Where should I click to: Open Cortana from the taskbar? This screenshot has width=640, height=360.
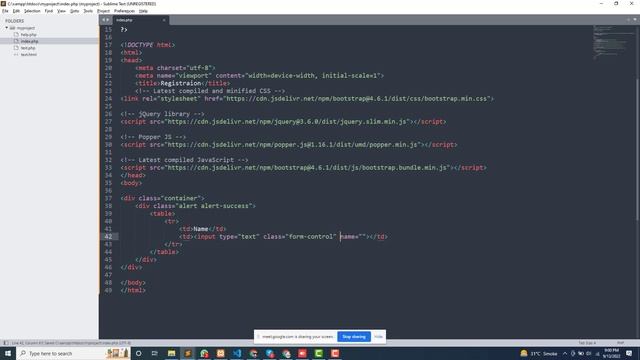point(138,353)
